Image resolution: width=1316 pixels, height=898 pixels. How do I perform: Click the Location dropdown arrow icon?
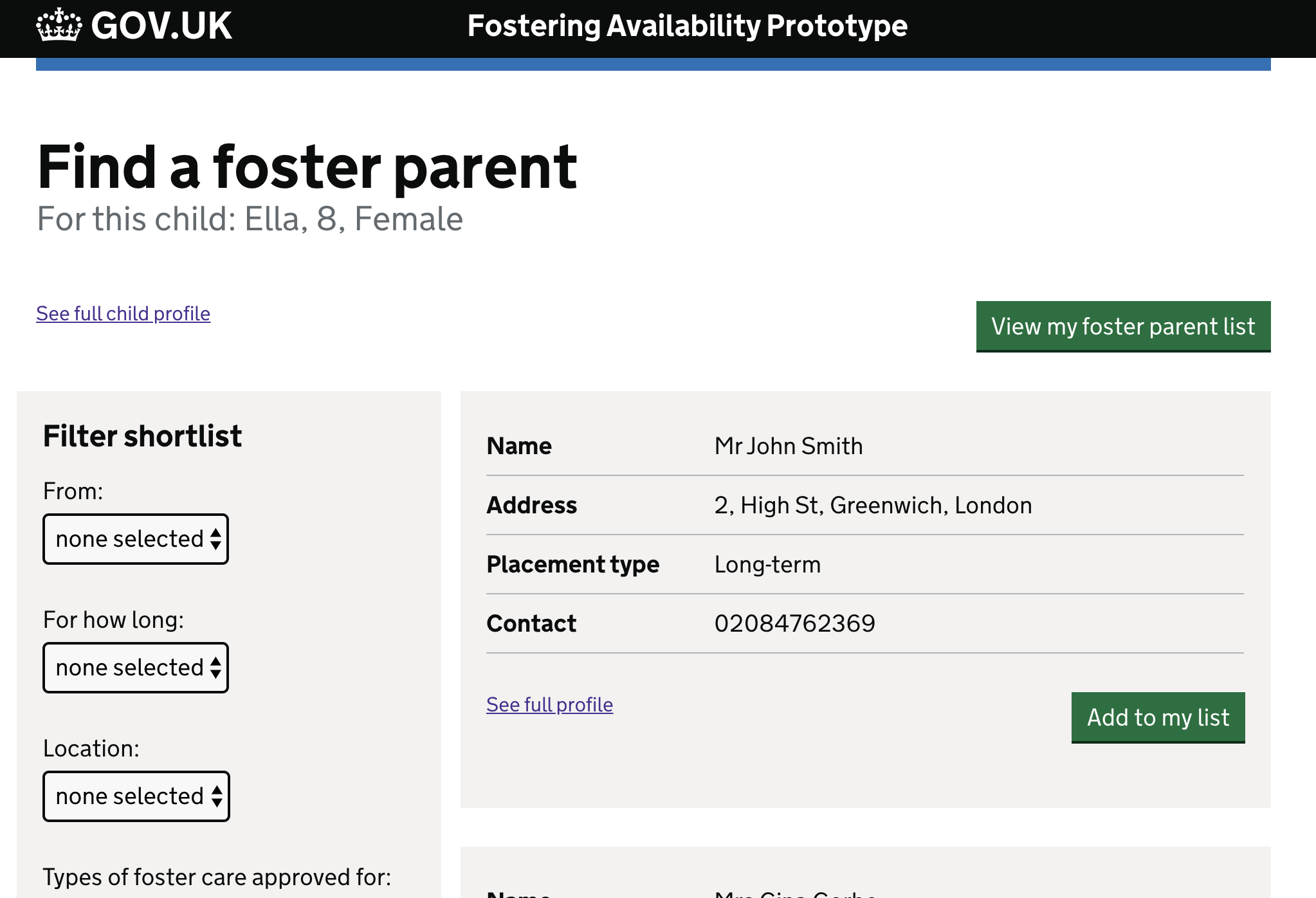pyautogui.click(x=217, y=796)
